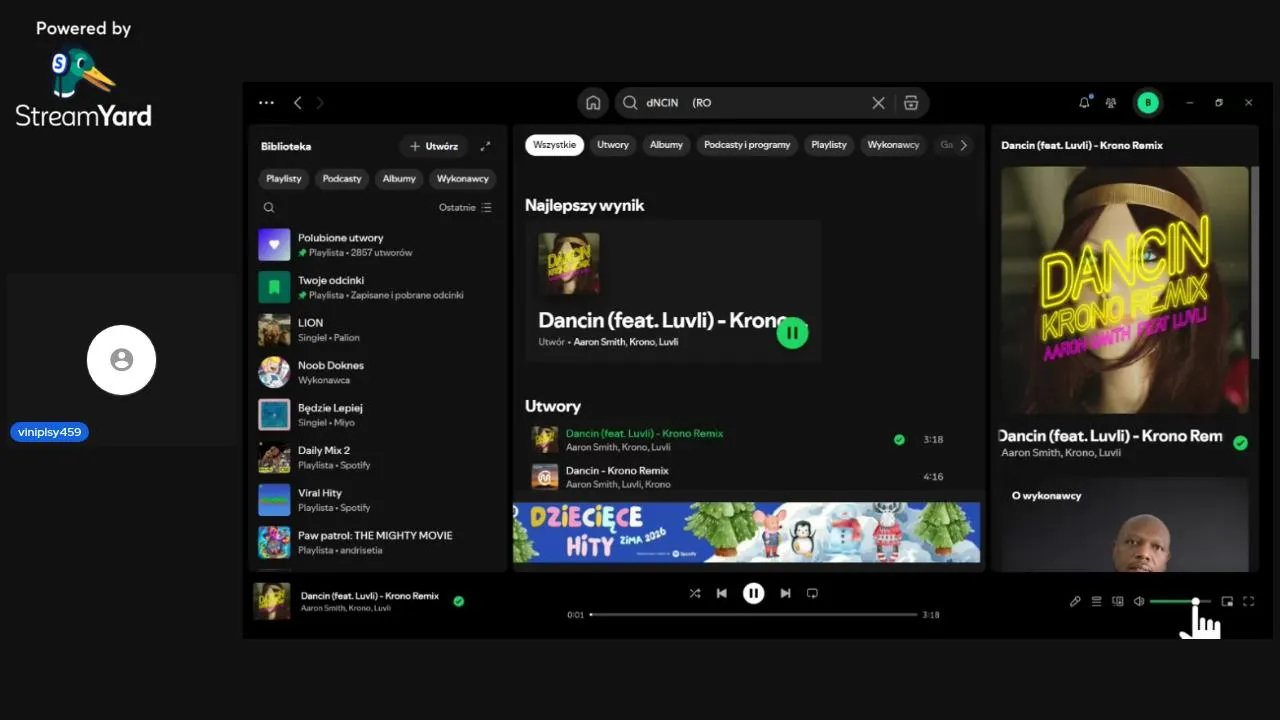Expand the Biblioteka library panel
Viewport: 1280px width, 720px height.
(x=485, y=146)
